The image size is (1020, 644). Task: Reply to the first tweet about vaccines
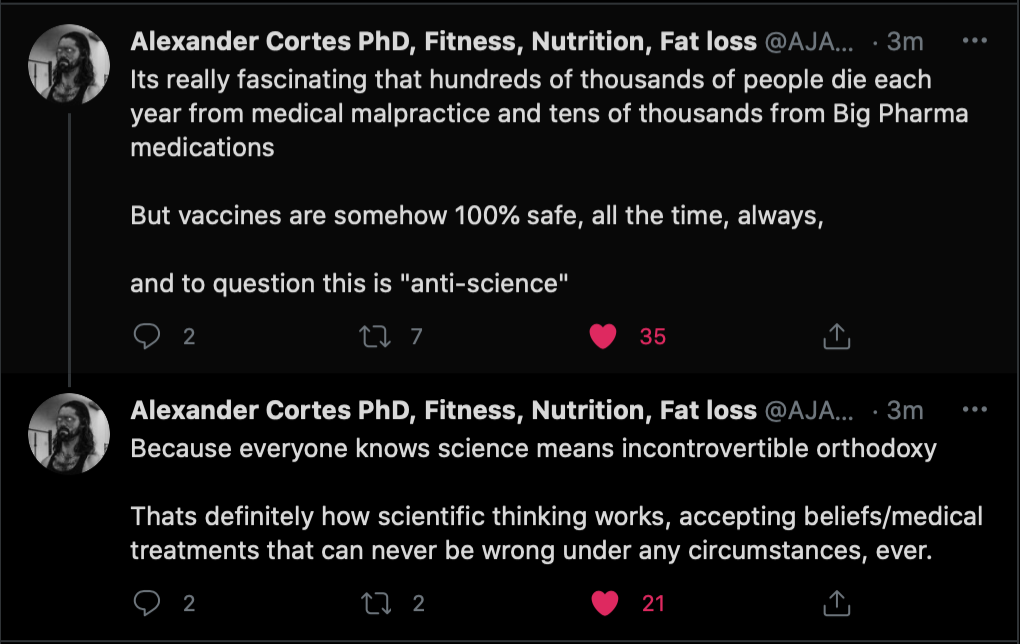pos(147,337)
